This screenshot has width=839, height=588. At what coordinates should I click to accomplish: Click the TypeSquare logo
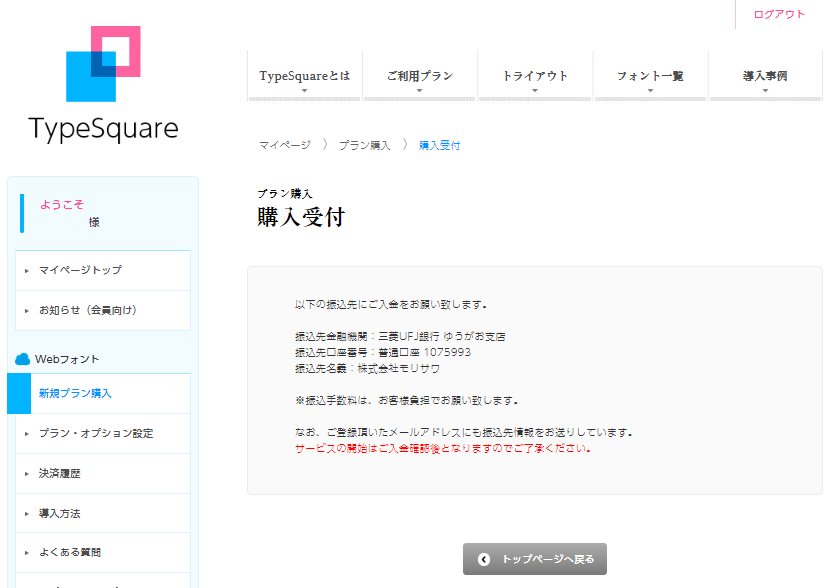[102, 80]
